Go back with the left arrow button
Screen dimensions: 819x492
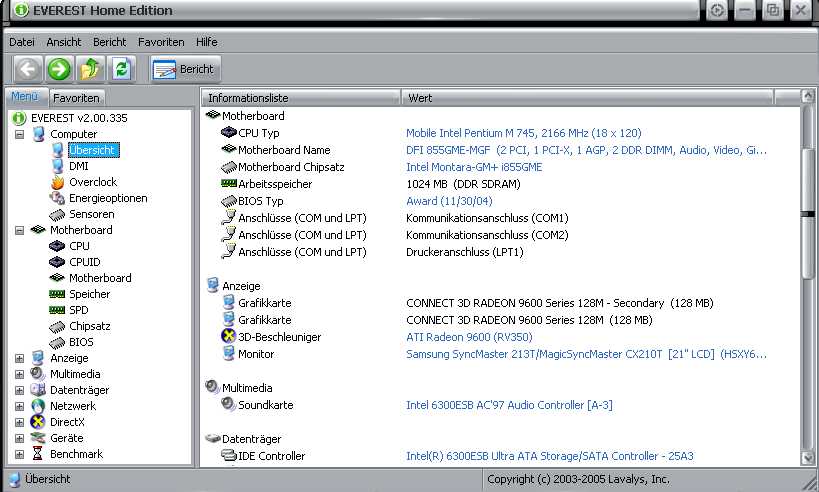[x=28, y=69]
